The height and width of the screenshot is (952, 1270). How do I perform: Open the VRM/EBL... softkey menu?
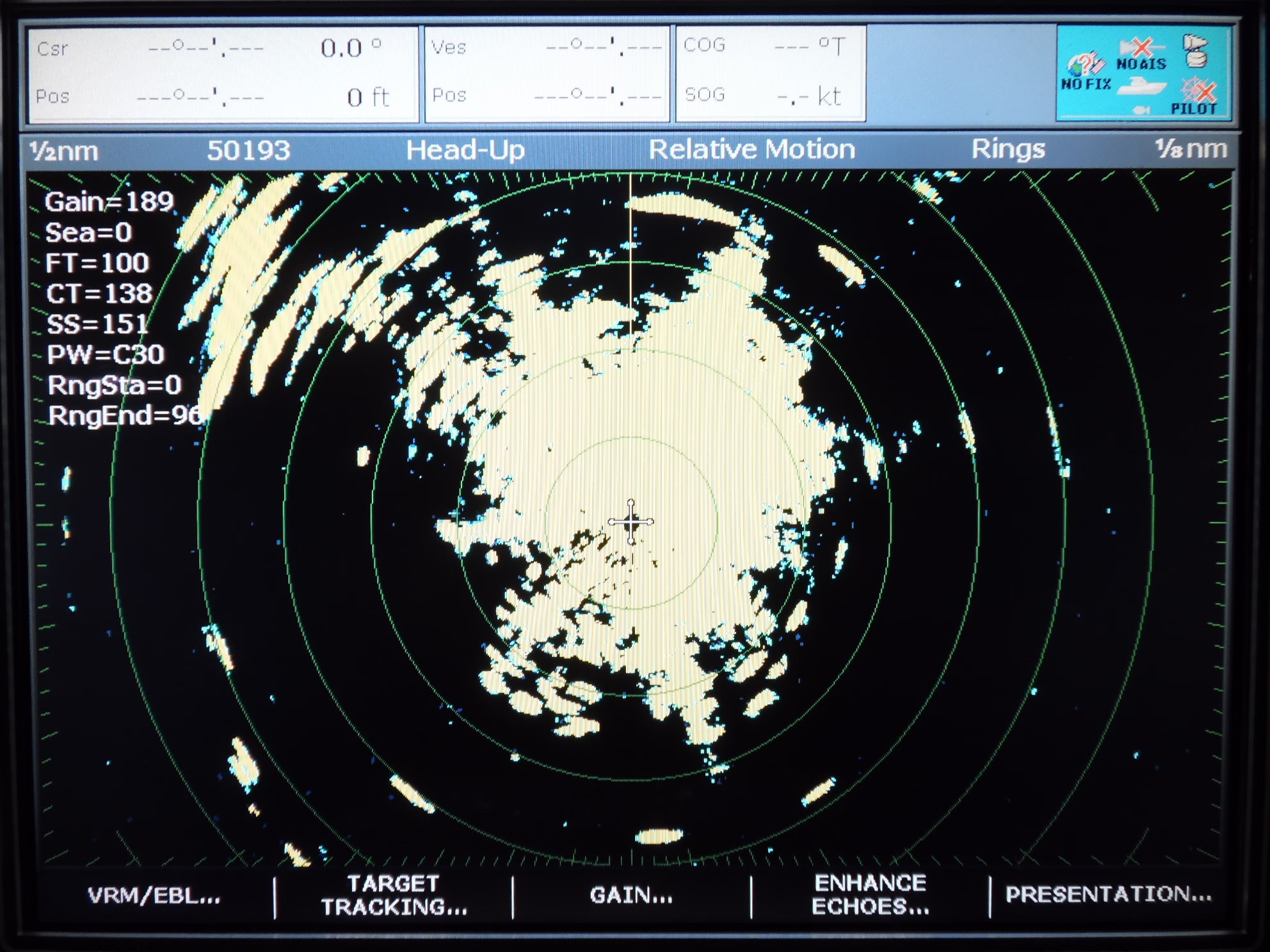154,896
